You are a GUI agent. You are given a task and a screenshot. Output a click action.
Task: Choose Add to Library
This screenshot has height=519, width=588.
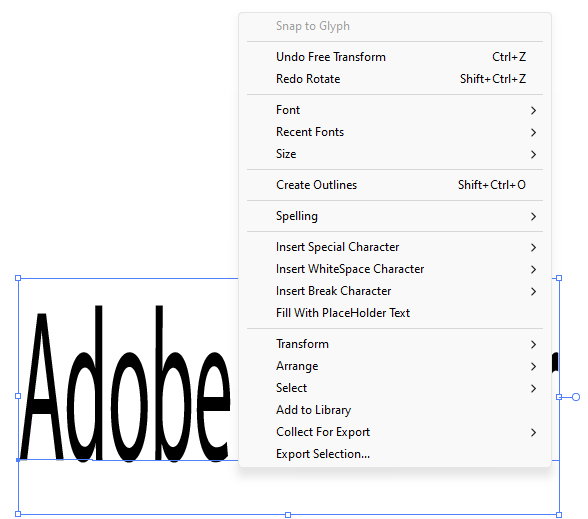point(395,410)
